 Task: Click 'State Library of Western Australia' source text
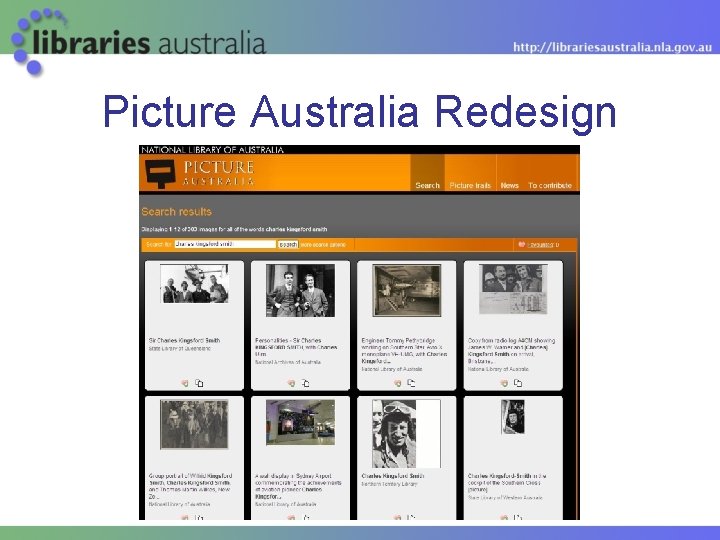coord(505,498)
